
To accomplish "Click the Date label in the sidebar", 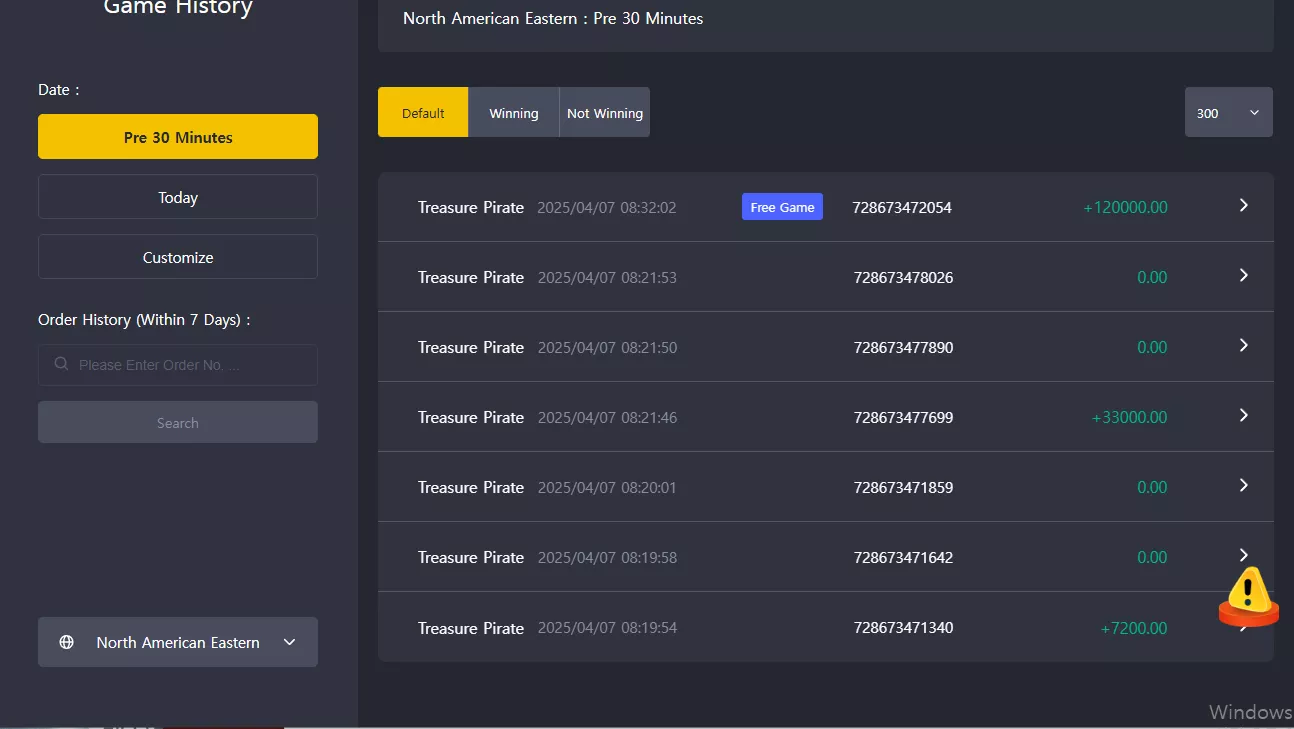I will (x=59, y=90).
